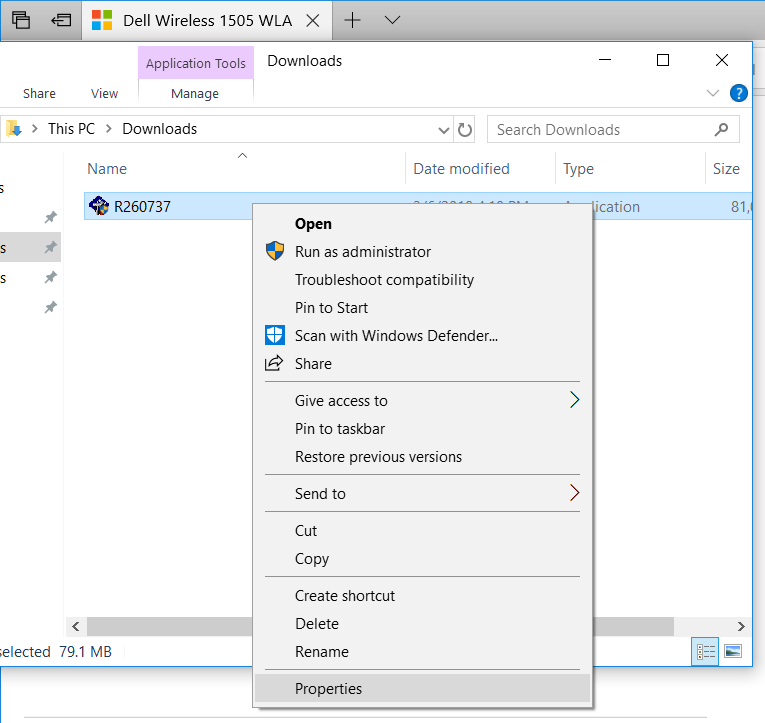Choose Share from the context menu
765x723 pixels.
[422, 364]
